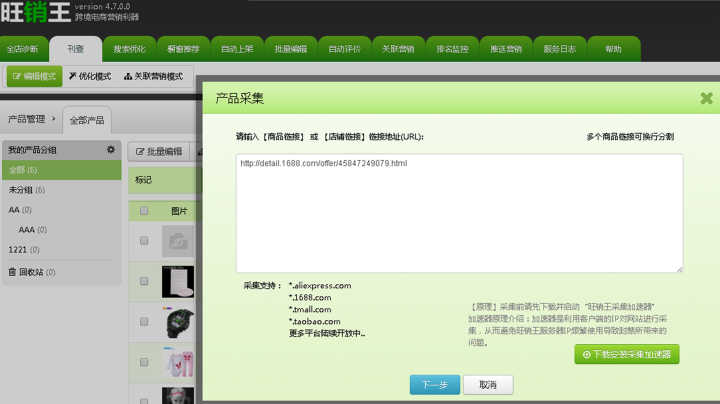The image size is (720, 404).
Task: Select 全部 product group
Action: point(62,170)
